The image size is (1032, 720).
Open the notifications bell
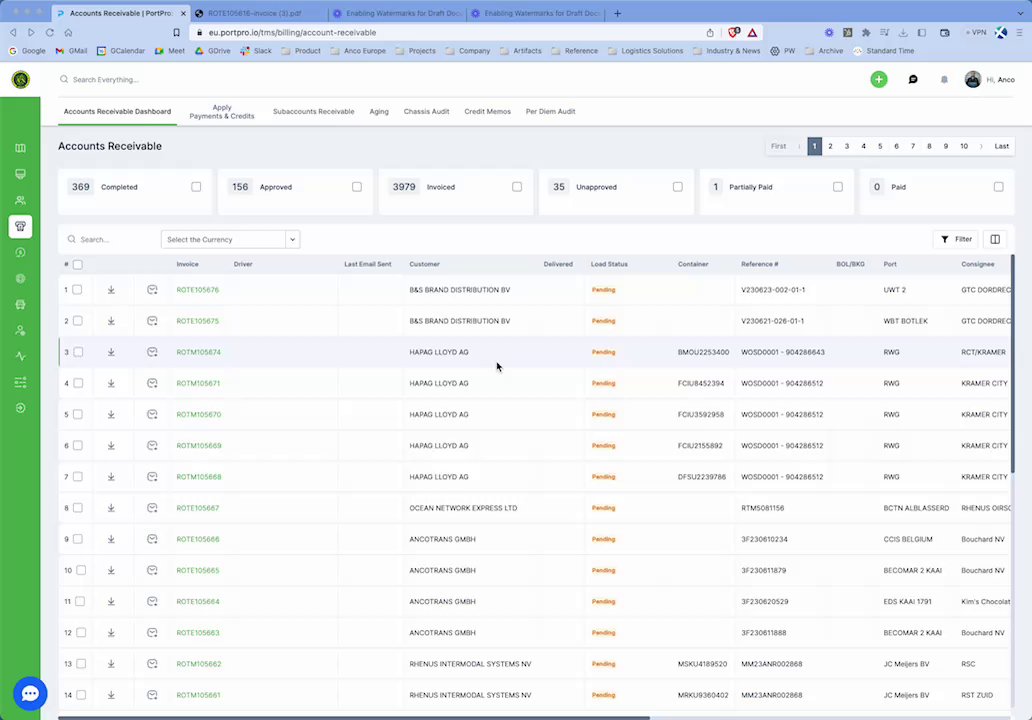[x=944, y=80]
